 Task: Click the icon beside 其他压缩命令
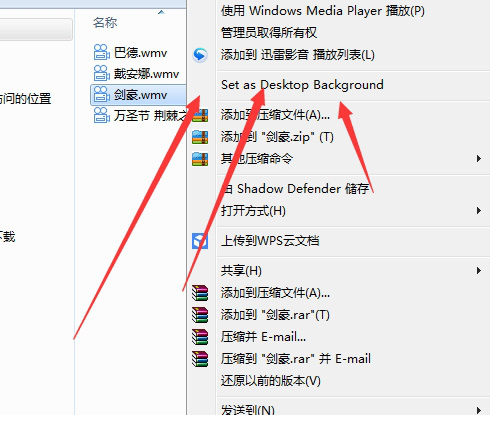(x=200, y=159)
